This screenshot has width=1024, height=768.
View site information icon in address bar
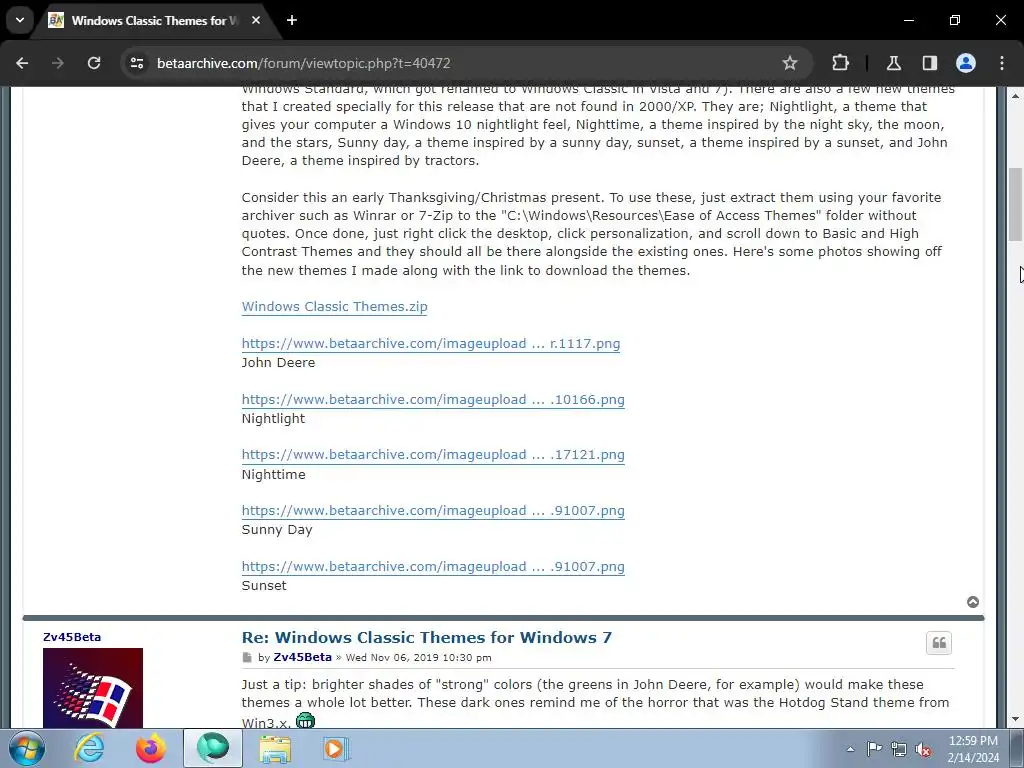(137, 63)
